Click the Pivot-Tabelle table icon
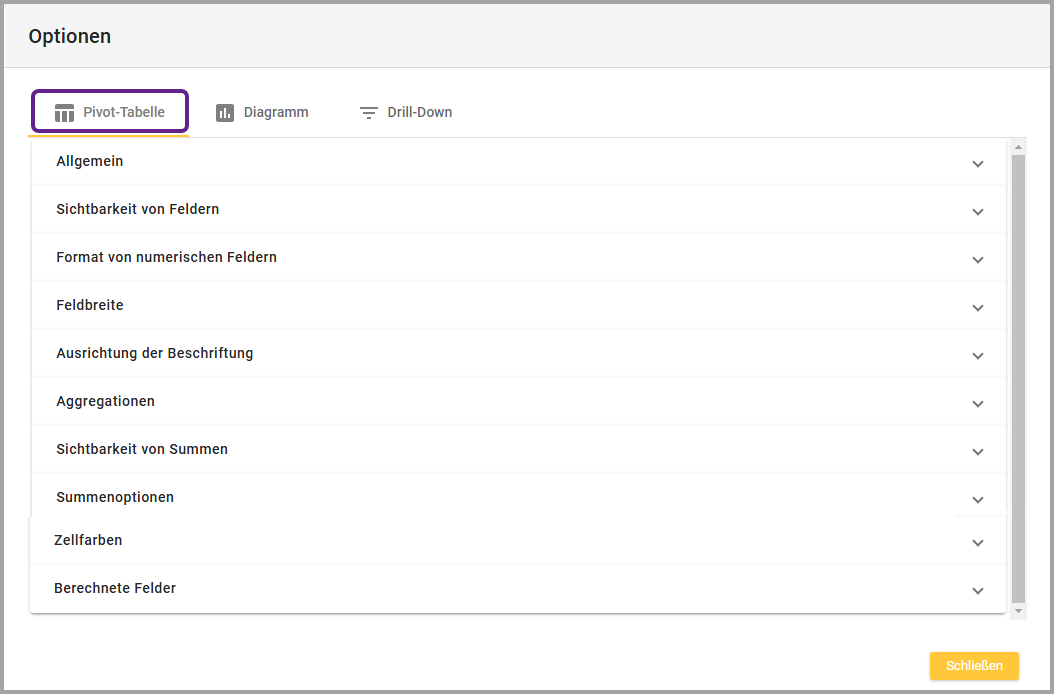1054x694 pixels. pyautogui.click(x=65, y=113)
